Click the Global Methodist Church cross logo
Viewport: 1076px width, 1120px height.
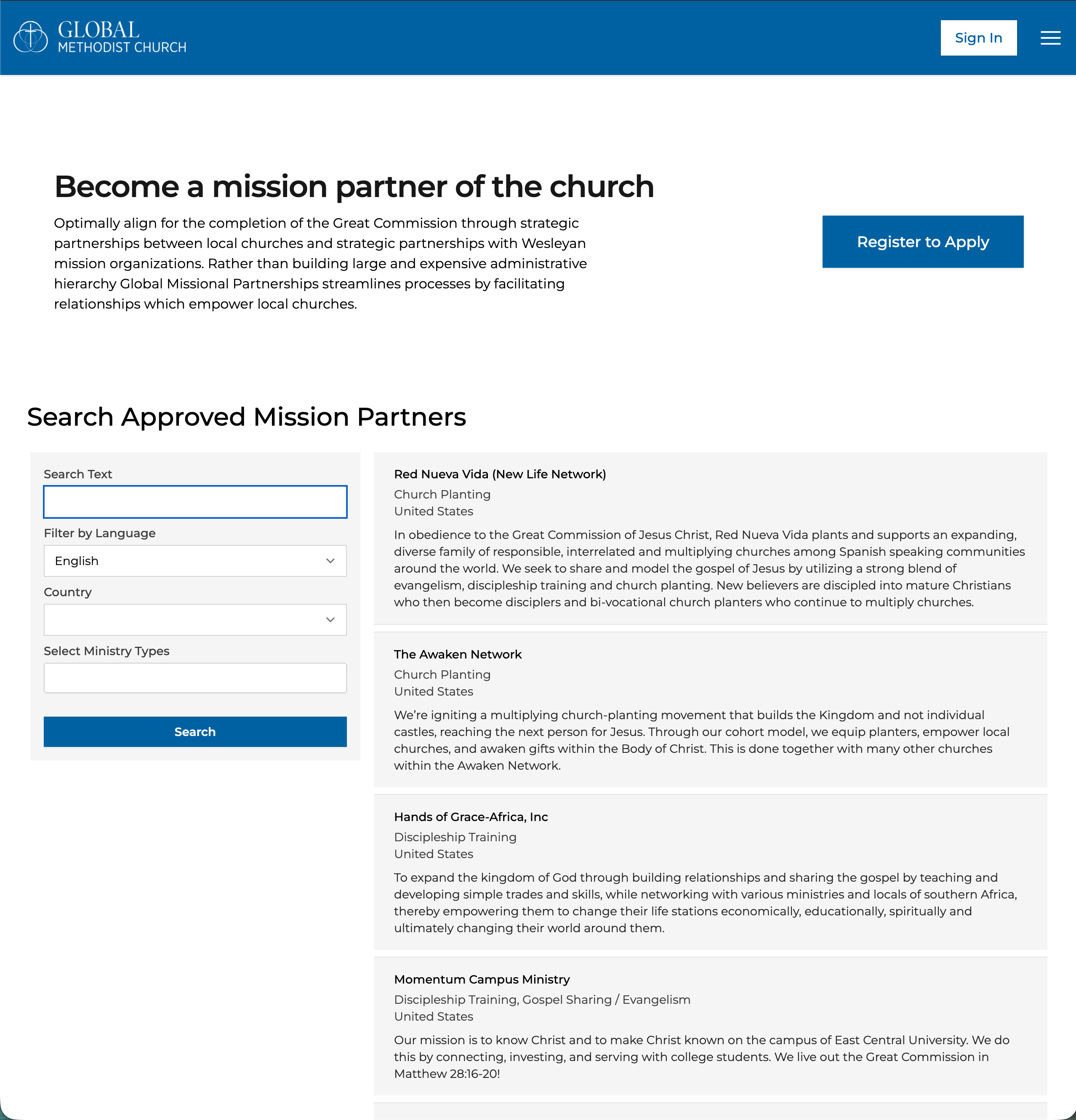pos(30,37)
